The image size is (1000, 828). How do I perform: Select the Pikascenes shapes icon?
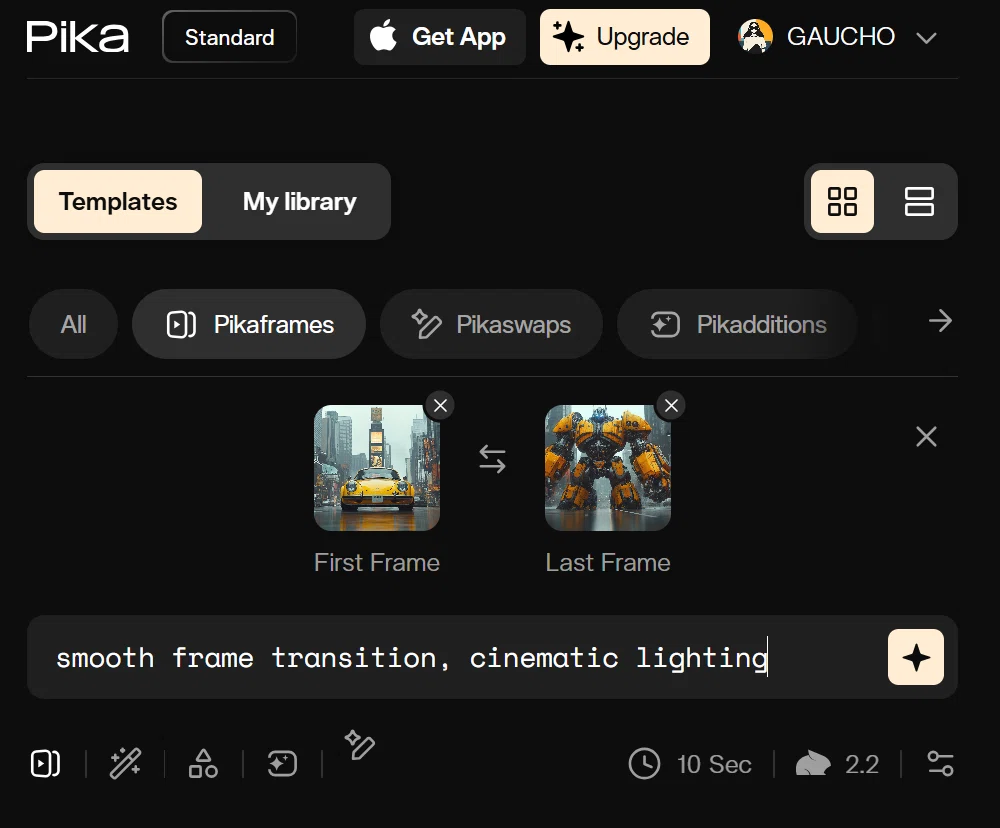coord(203,764)
